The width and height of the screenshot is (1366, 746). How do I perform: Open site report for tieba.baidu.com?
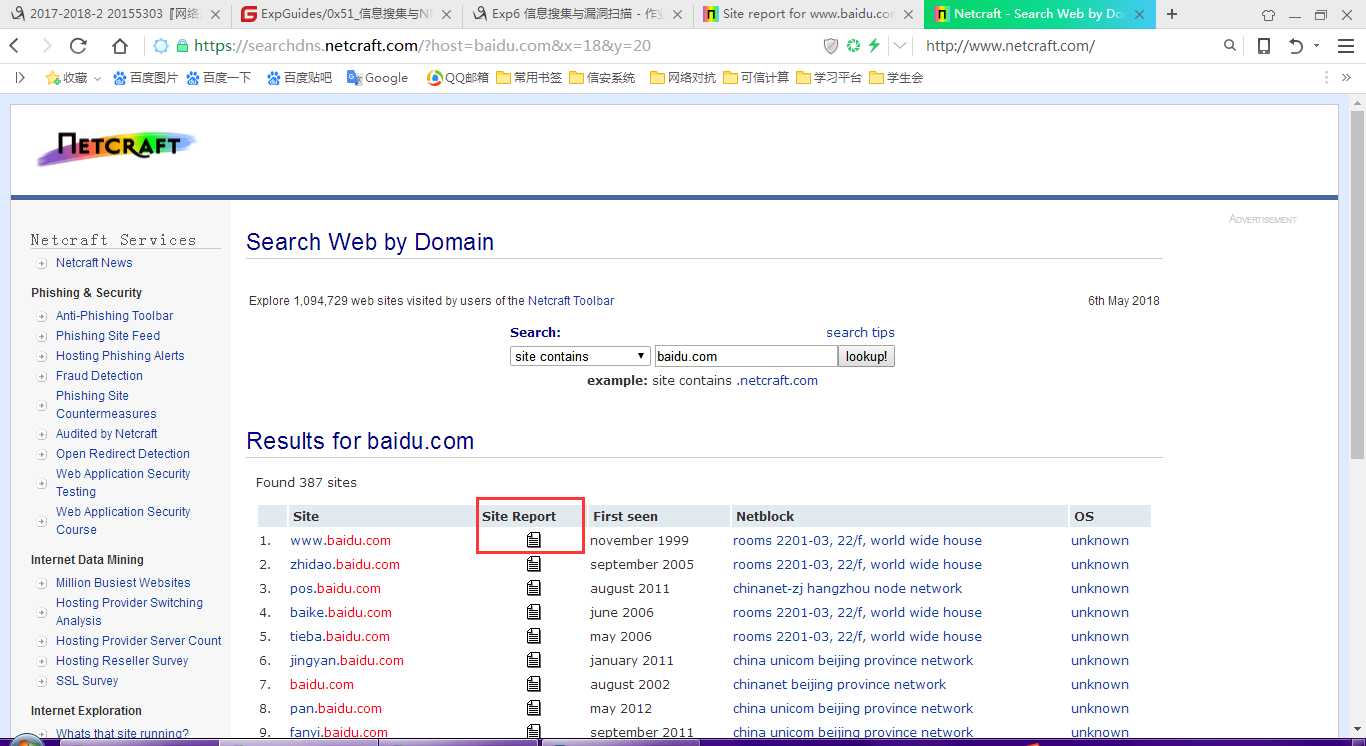534,636
